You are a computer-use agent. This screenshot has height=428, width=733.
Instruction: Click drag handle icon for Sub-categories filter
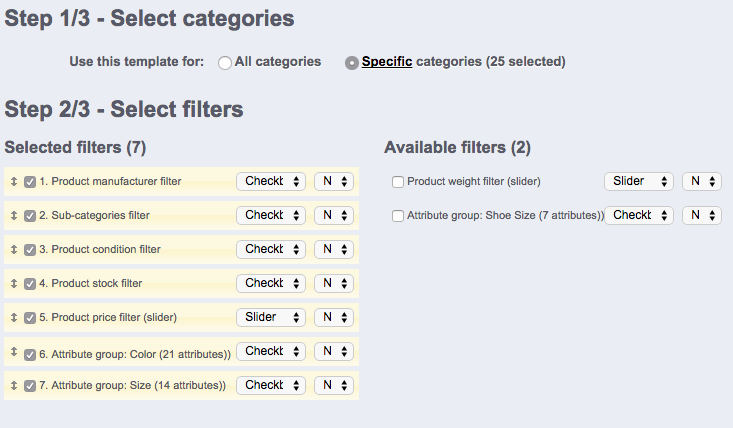tap(14, 216)
